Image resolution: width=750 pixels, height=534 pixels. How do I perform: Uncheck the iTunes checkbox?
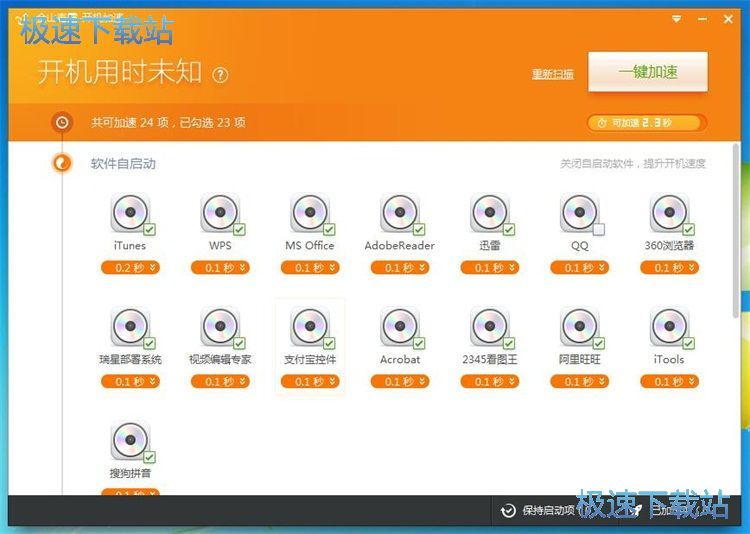pos(149,230)
